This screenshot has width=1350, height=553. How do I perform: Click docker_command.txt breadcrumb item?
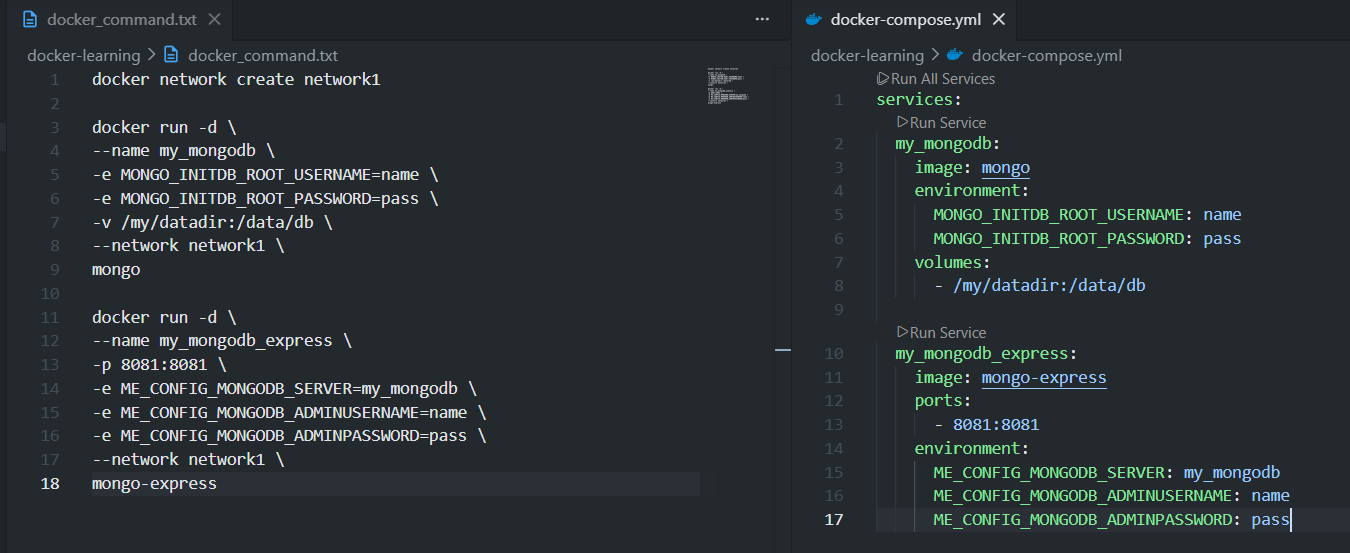coord(263,55)
